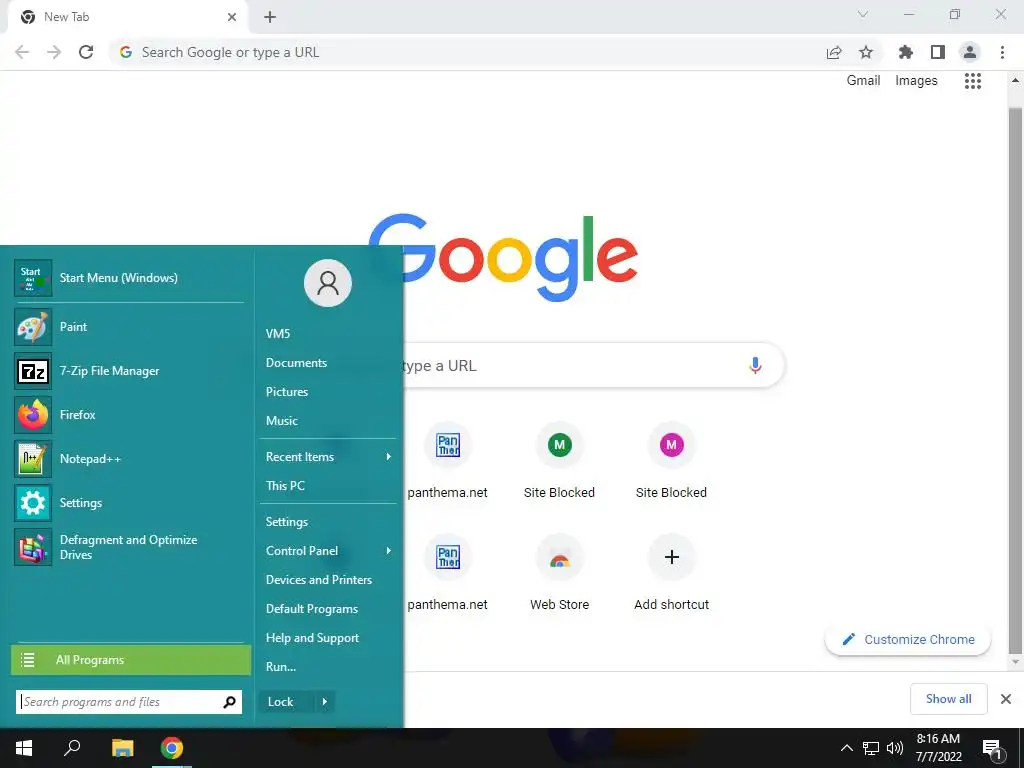Open Music folder entry
The height and width of the screenshot is (768, 1024).
pos(281,421)
